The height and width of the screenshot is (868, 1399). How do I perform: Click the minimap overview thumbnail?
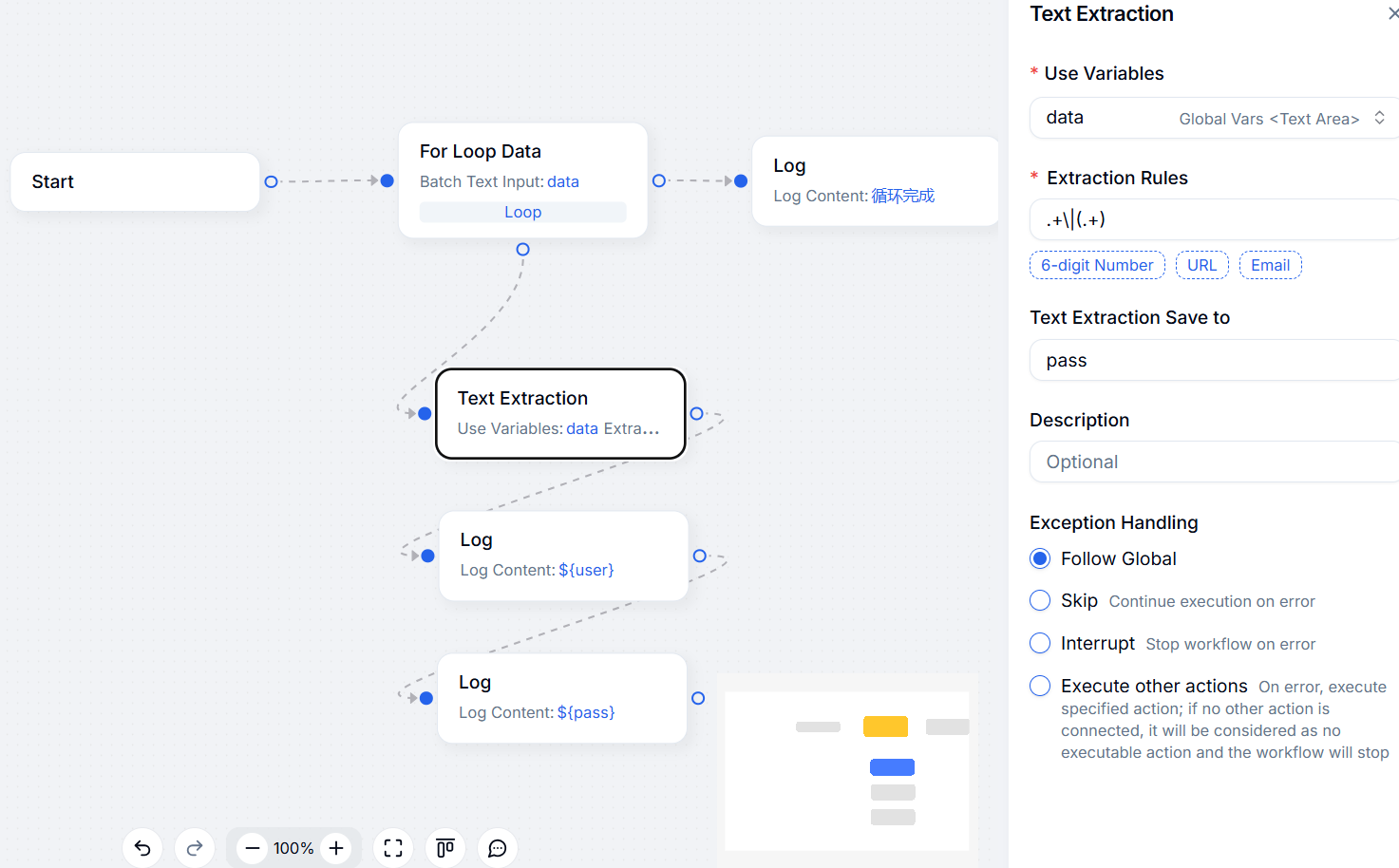846,770
